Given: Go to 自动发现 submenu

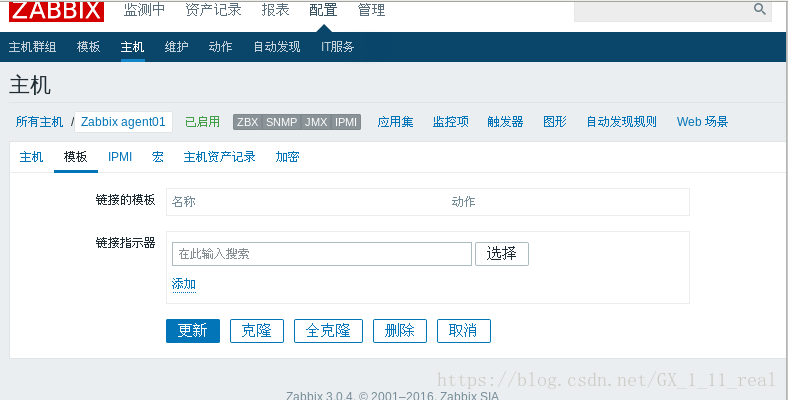Looking at the screenshot, I should point(276,47).
